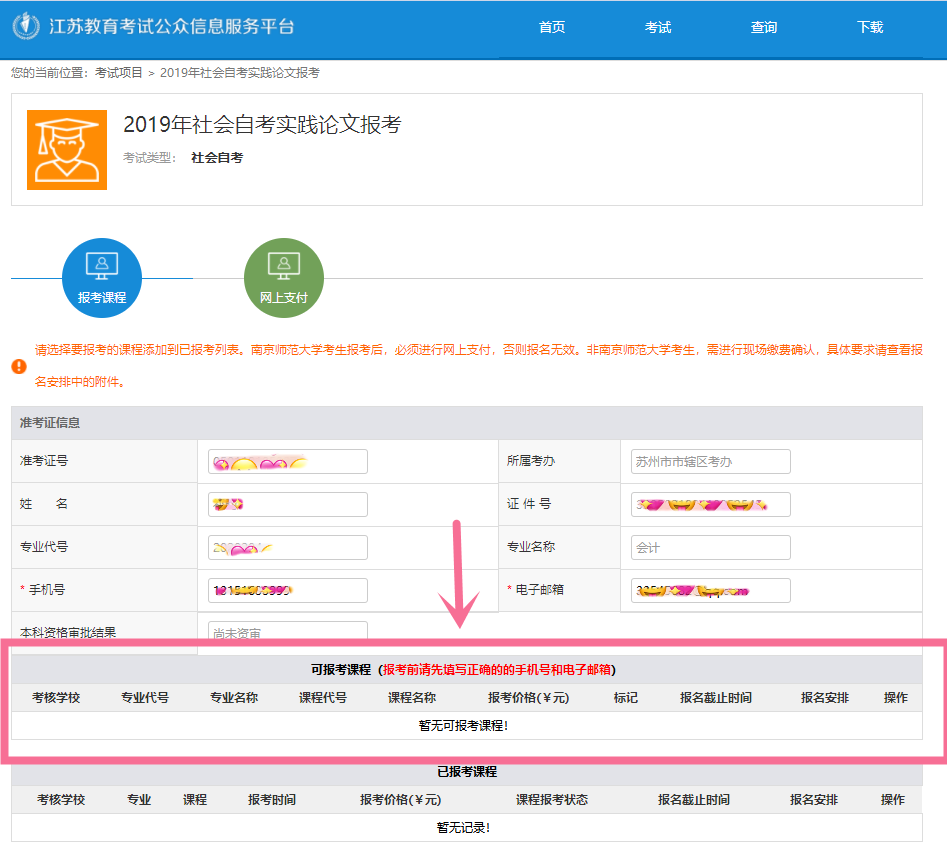947x859 pixels.
Task: Open the 首页 menu item
Action: tap(552, 27)
